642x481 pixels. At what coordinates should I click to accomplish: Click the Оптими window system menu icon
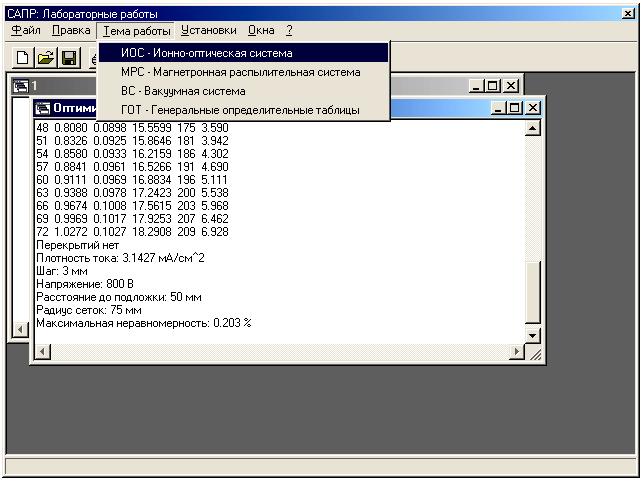point(43,108)
